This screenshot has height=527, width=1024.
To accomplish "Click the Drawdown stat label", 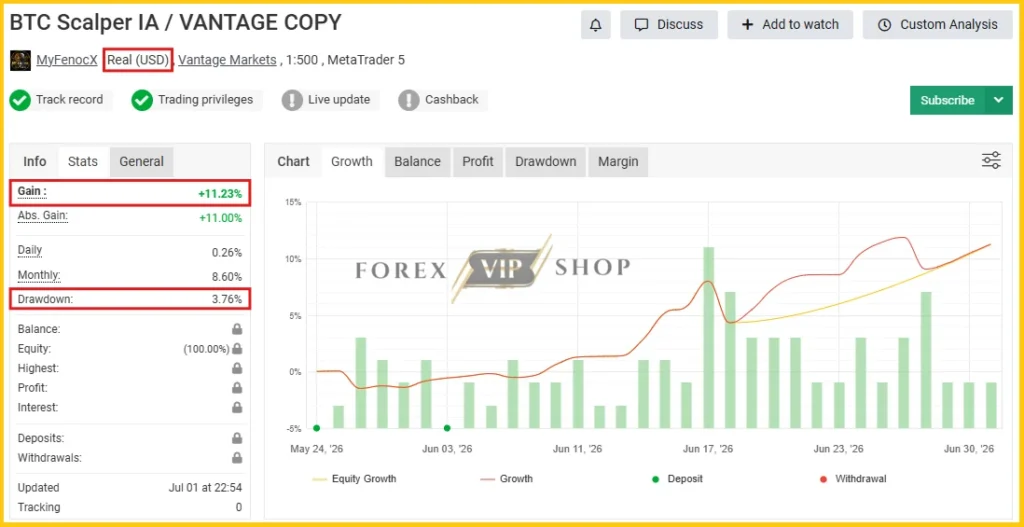I will [x=45, y=299].
